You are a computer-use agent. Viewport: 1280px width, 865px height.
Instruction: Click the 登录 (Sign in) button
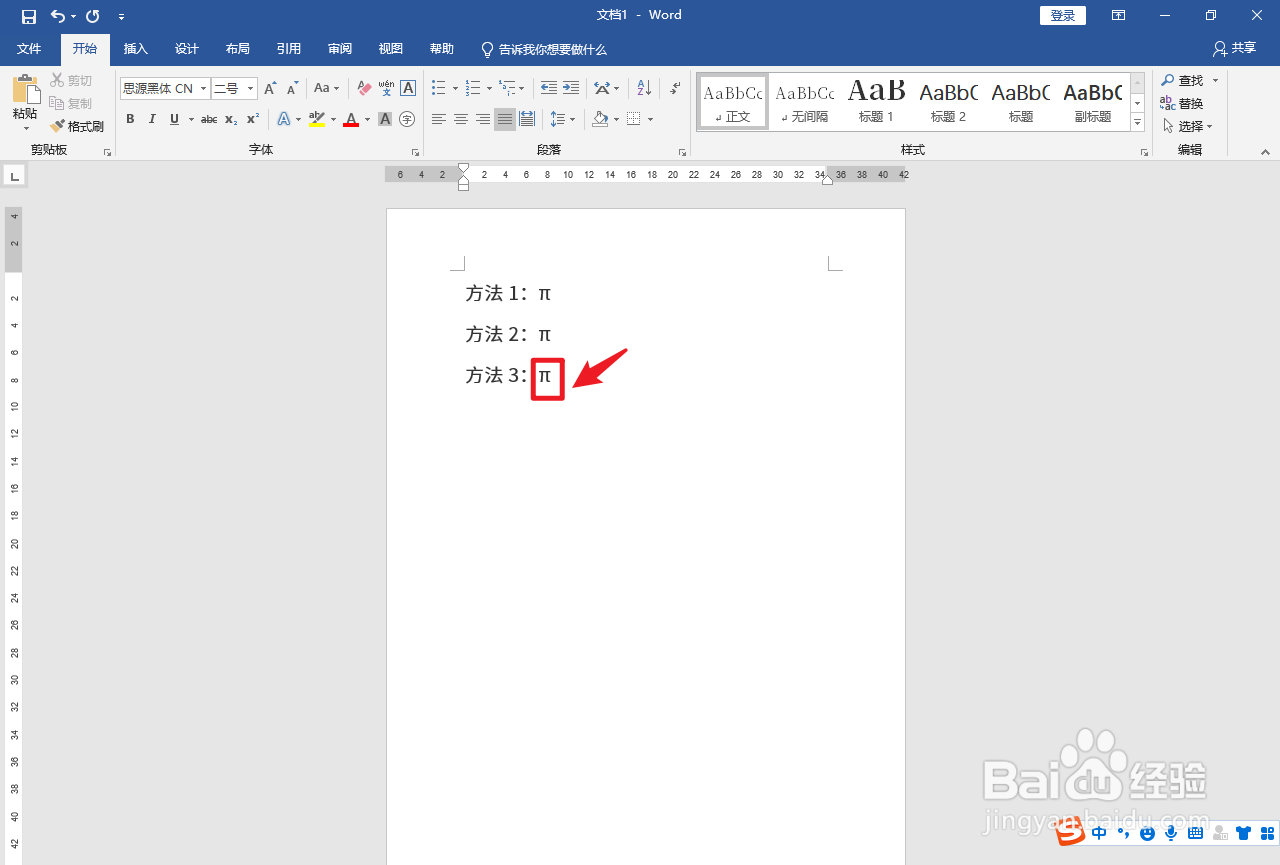pyautogui.click(x=1063, y=15)
